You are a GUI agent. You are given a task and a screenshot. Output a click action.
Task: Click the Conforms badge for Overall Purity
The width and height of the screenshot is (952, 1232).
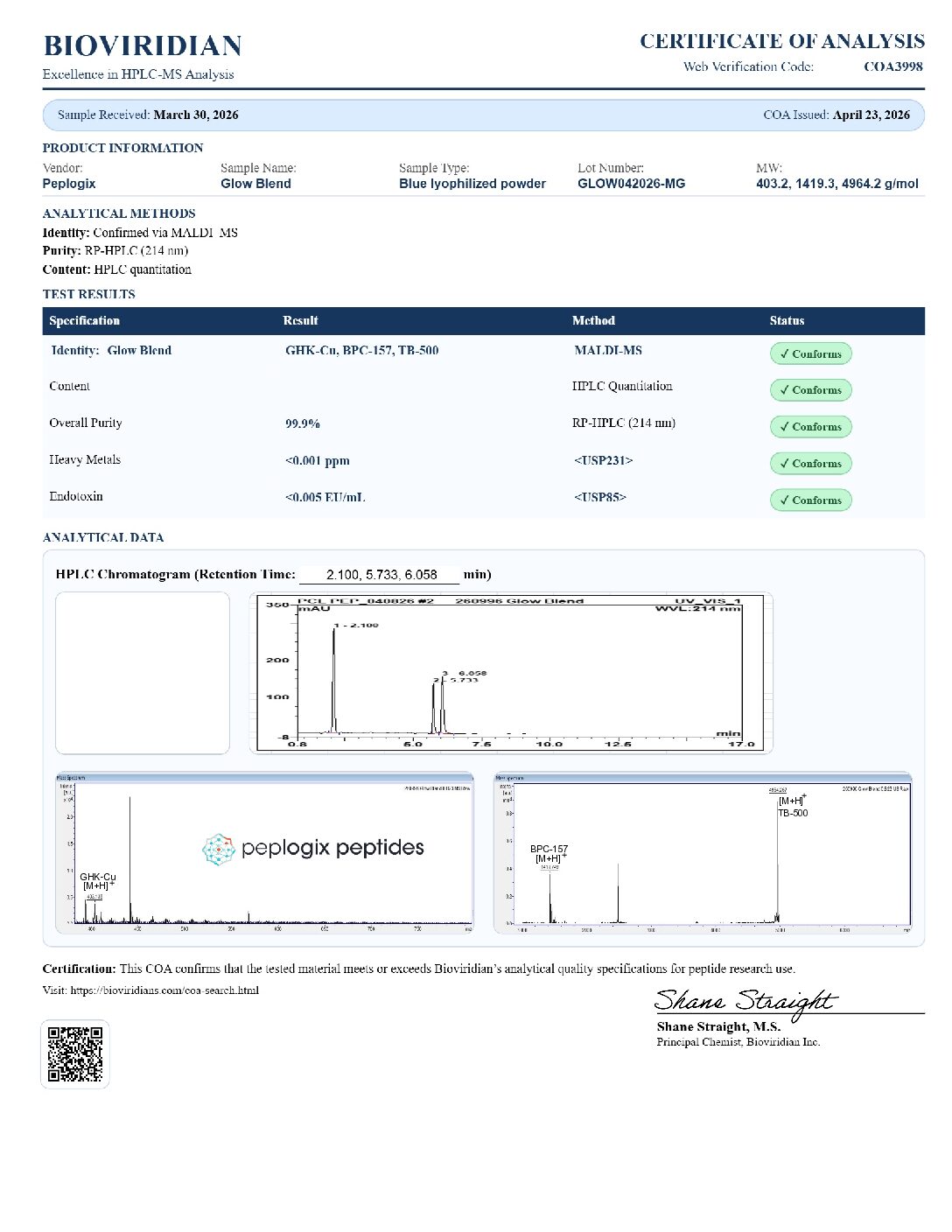click(x=810, y=427)
